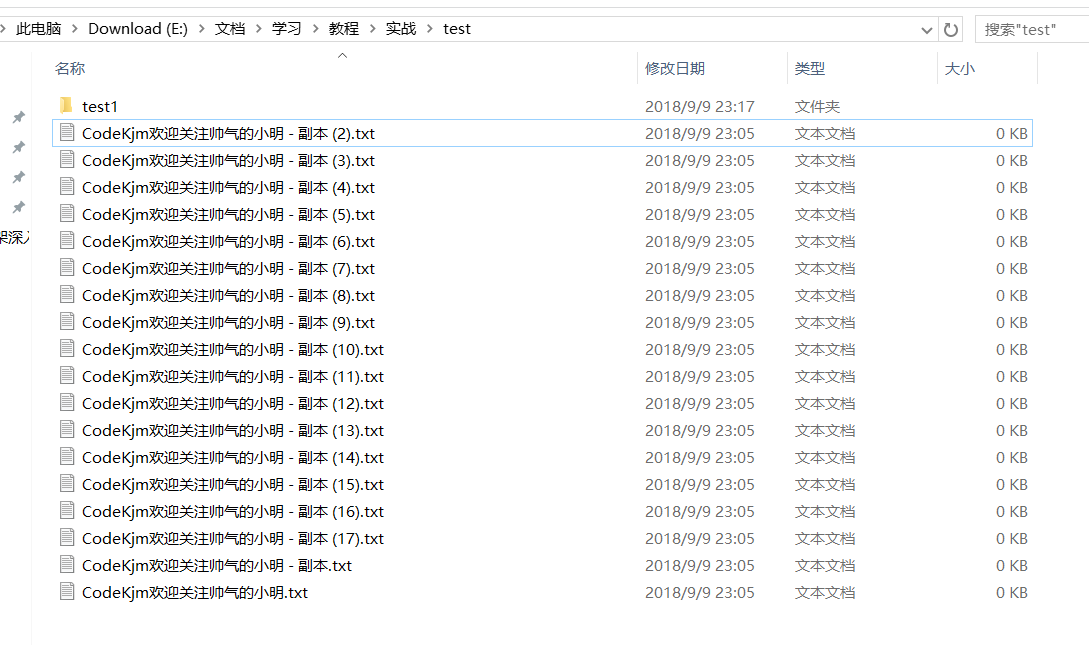Image resolution: width=1089 pixels, height=645 pixels.
Task: Click the file icon of 副本 (10).txt
Action: [67, 349]
